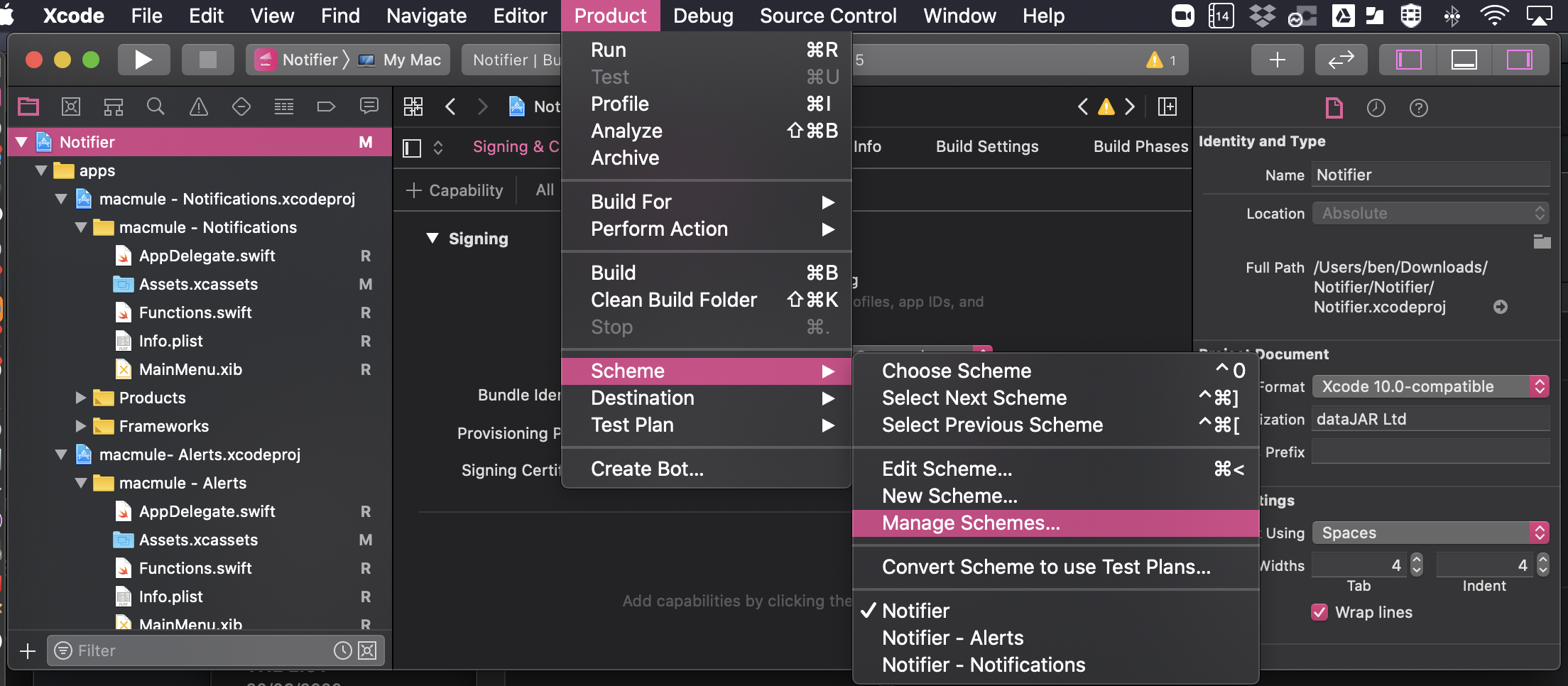Viewport: 1568px width, 686px height.
Task: Open the Debug menu
Action: [703, 16]
